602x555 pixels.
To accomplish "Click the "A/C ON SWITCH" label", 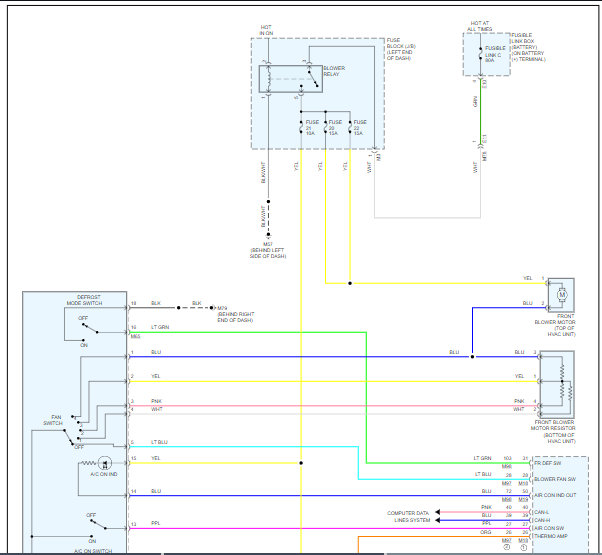I will pos(93,551).
